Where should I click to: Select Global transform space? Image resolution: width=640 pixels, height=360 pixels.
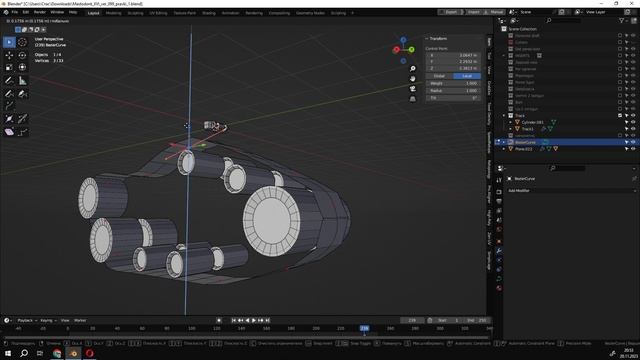coord(439,76)
